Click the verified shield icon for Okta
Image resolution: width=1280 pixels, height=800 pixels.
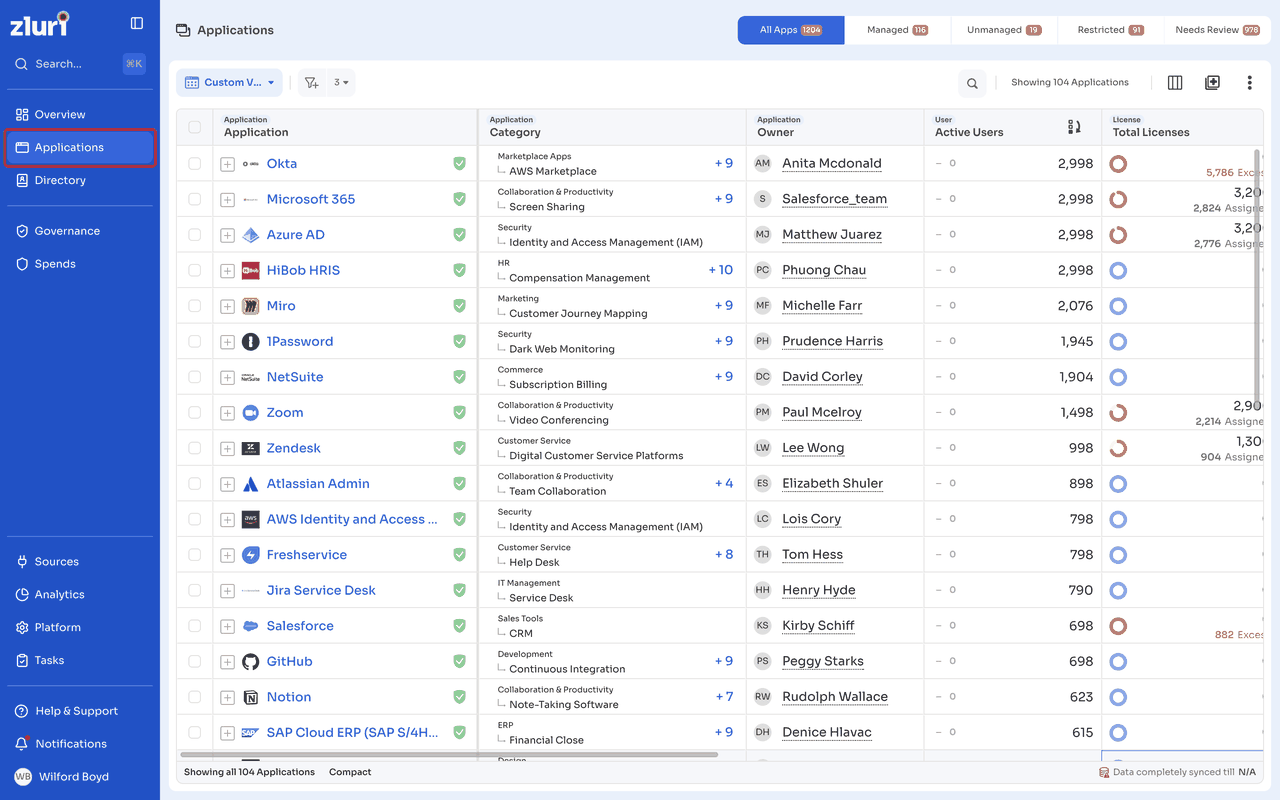(459, 163)
